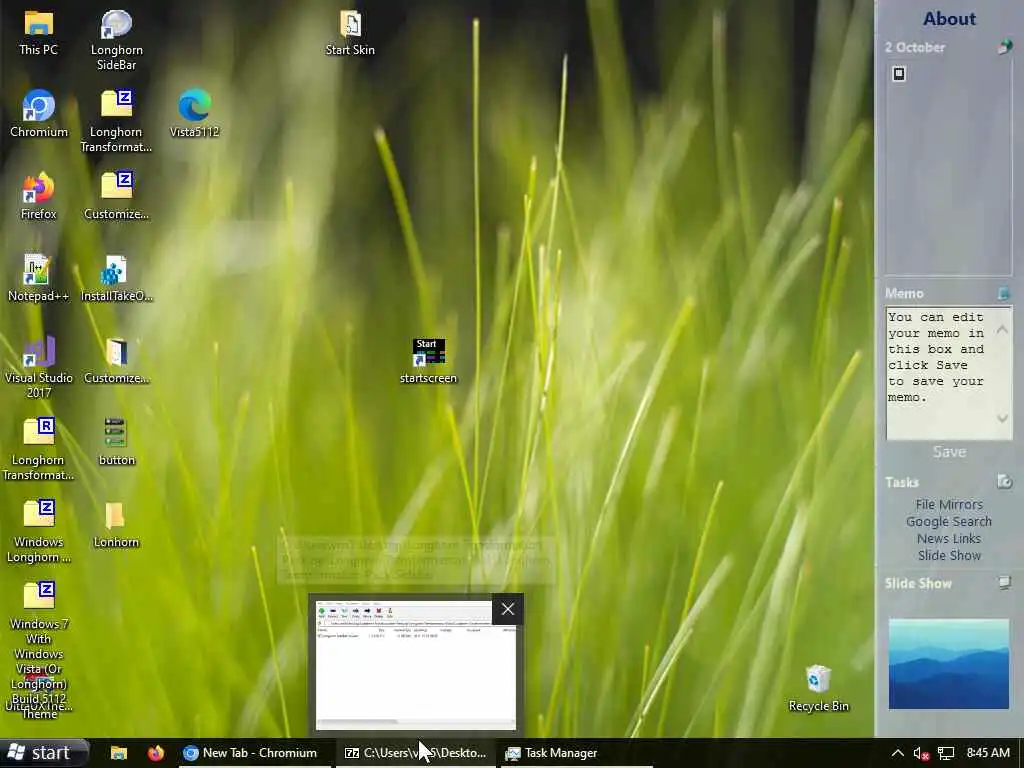
Task: Select the button file icon
Action: click(116, 442)
